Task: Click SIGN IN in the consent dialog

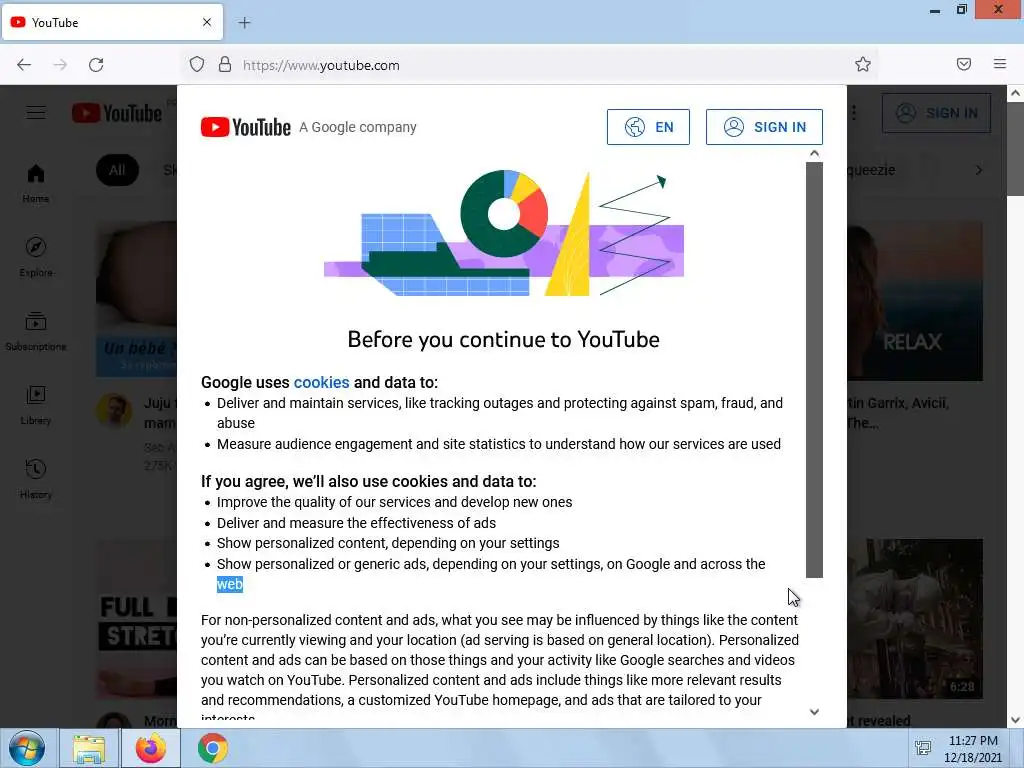Action: (x=764, y=127)
